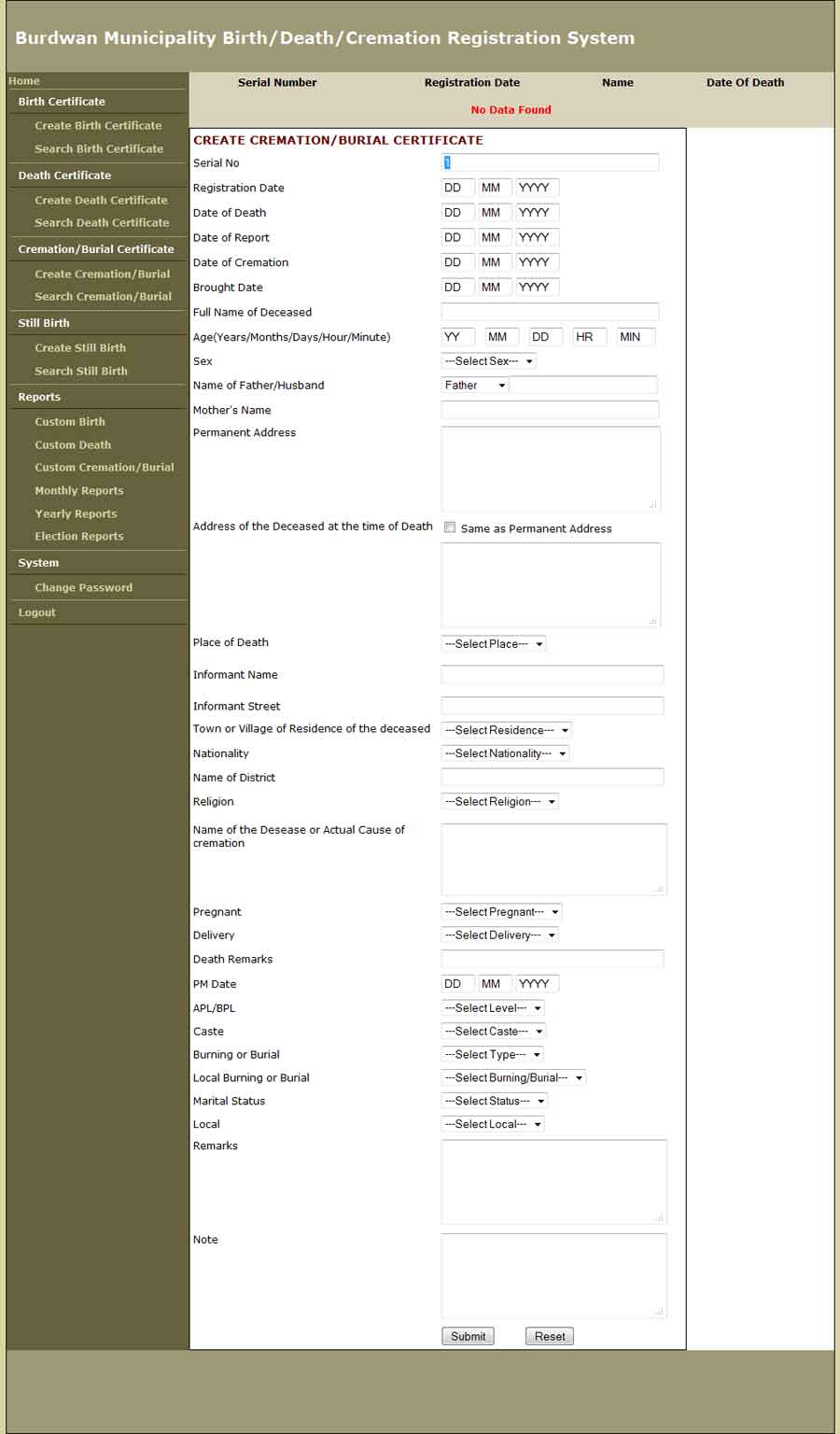Click the Serial Number column header
Viewport: 840px width, 1434px height.
[277, 82]
